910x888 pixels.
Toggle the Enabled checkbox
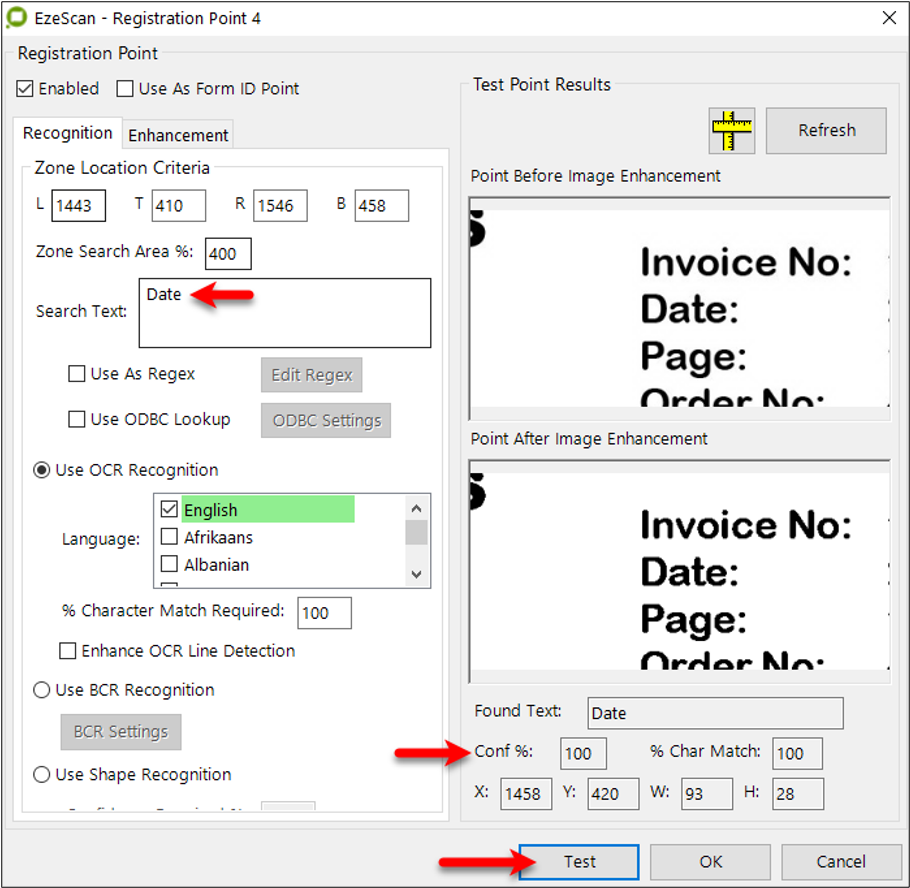[x=26, y=89]
